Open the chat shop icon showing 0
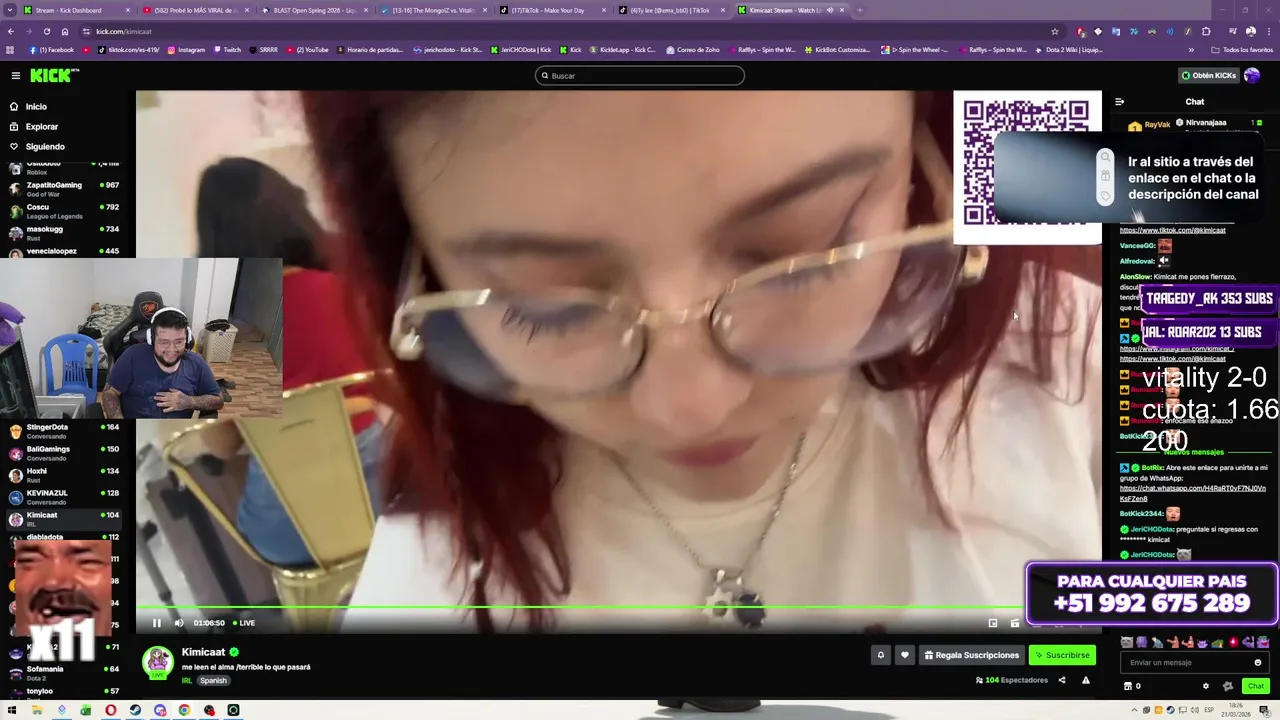This screenshot has height=720, width=1280. (1132, 686)
